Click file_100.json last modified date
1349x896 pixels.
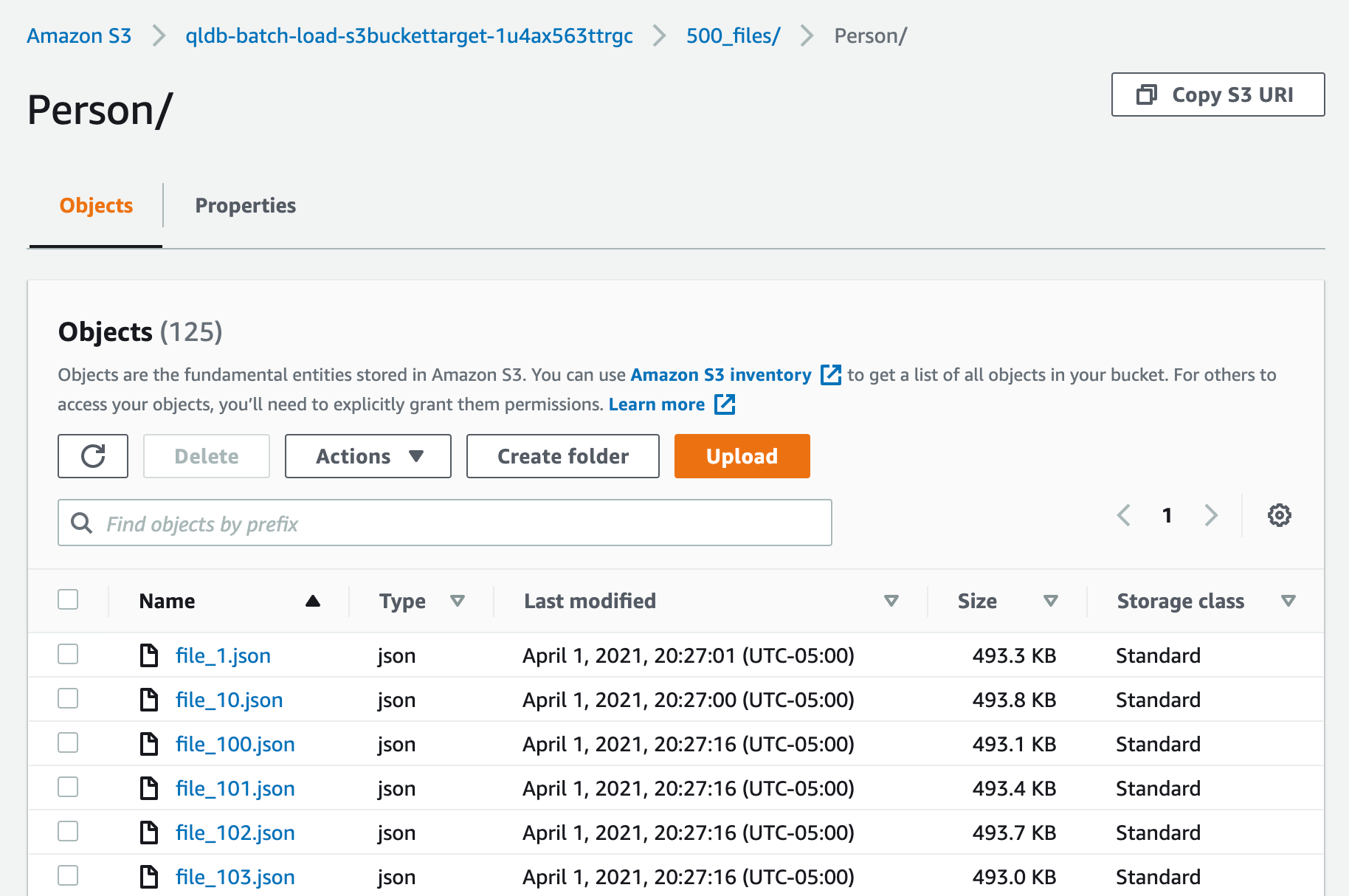click(x=689, y=744)
